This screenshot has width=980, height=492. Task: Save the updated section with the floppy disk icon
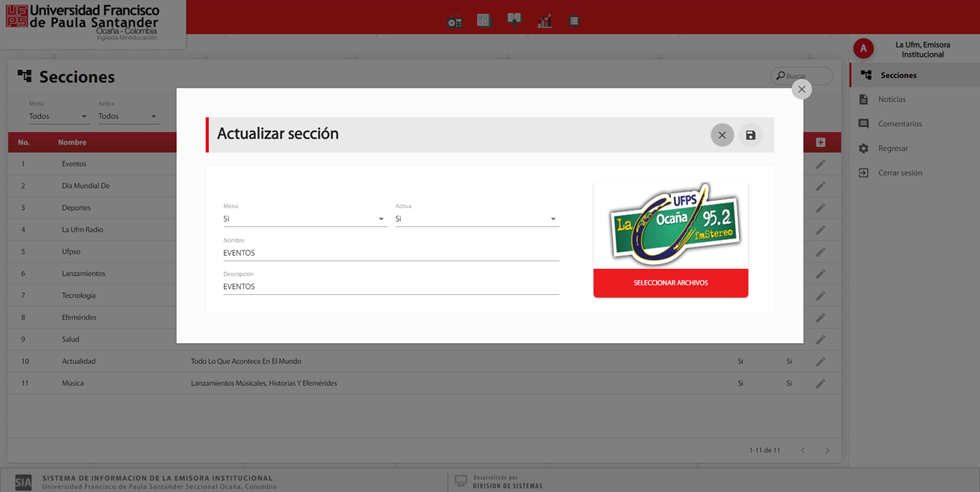750,135
